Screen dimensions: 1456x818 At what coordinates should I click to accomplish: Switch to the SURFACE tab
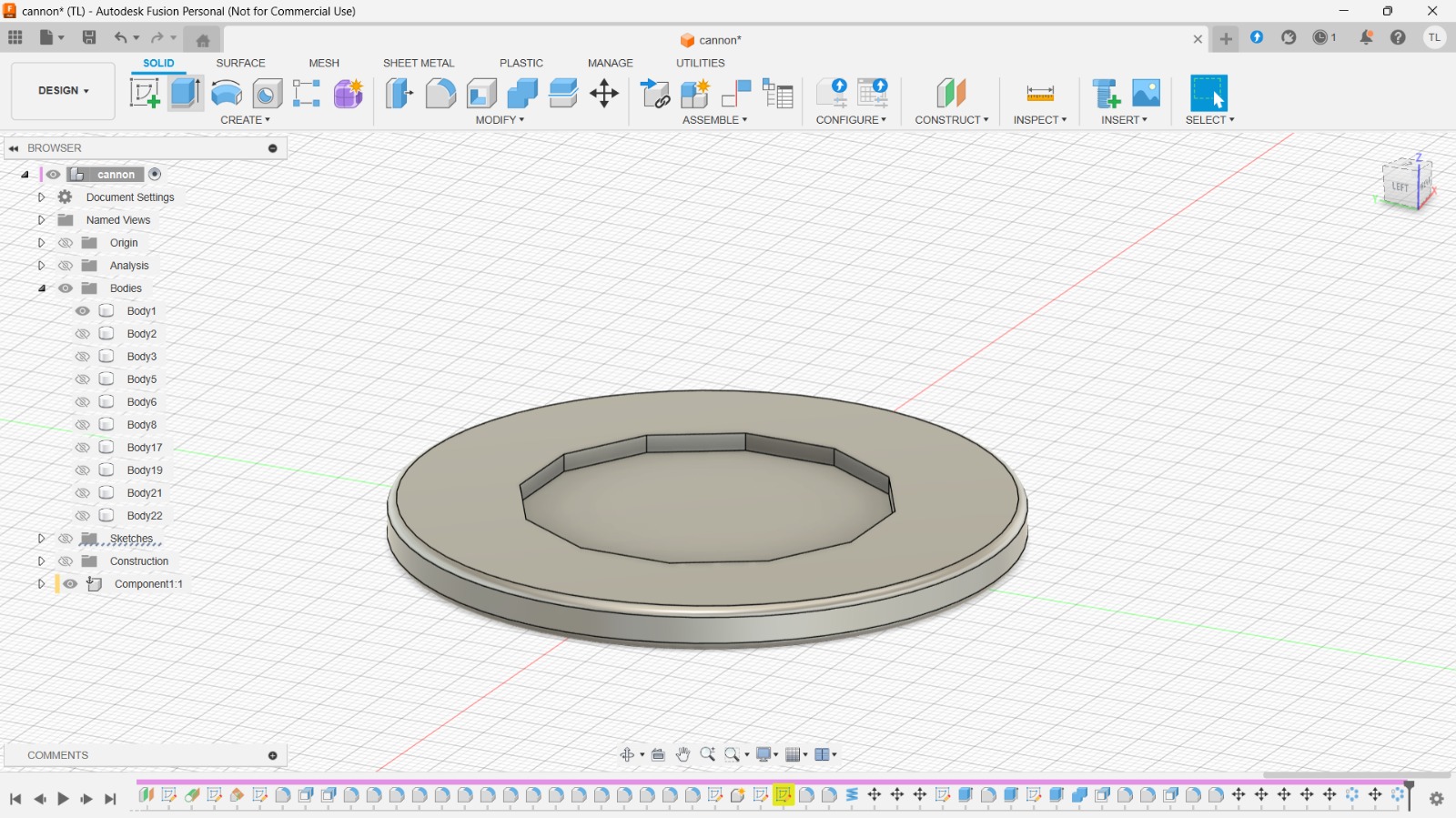pos(240,63)
